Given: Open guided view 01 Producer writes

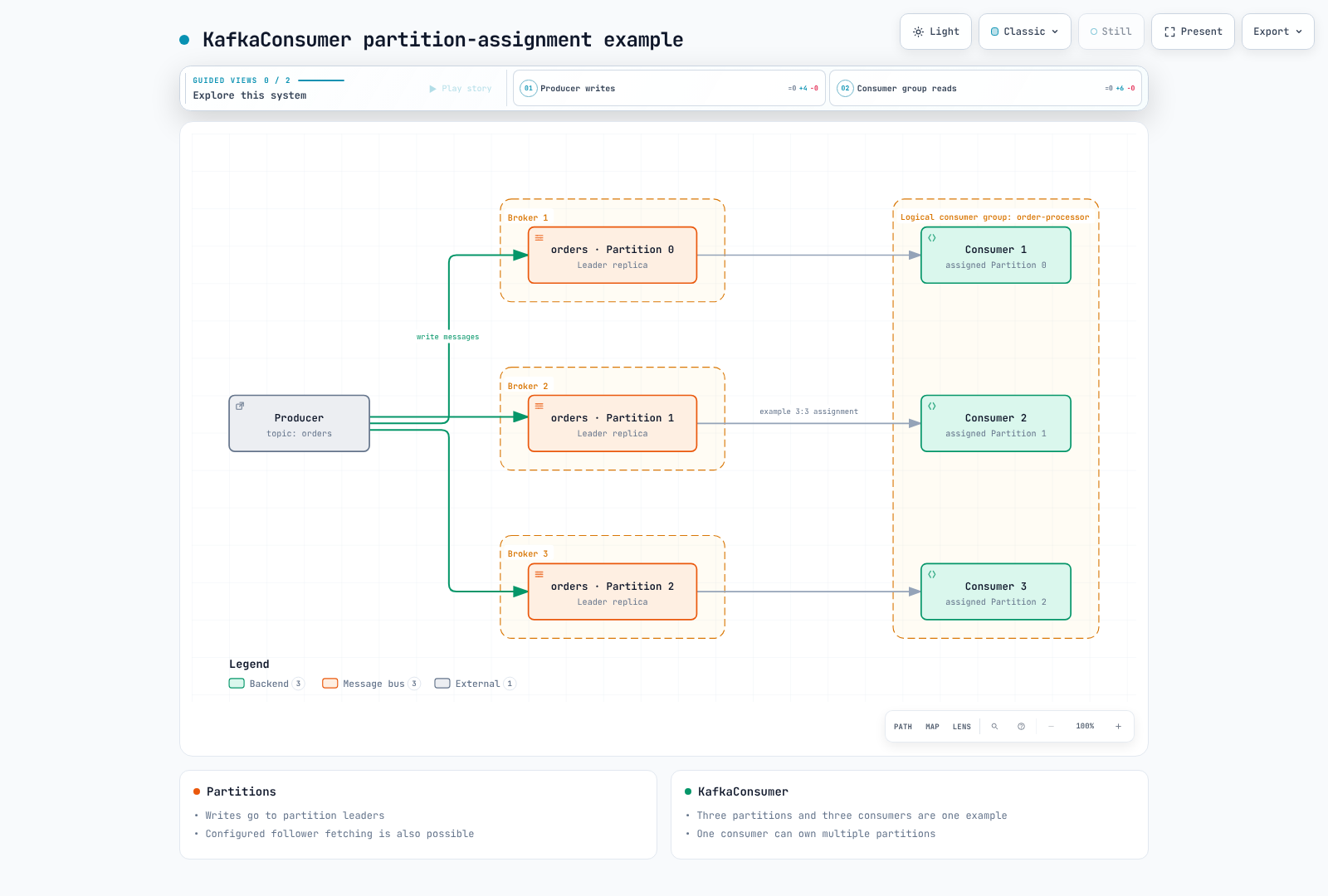Looking at the screenshot, I should coord(669,88).
